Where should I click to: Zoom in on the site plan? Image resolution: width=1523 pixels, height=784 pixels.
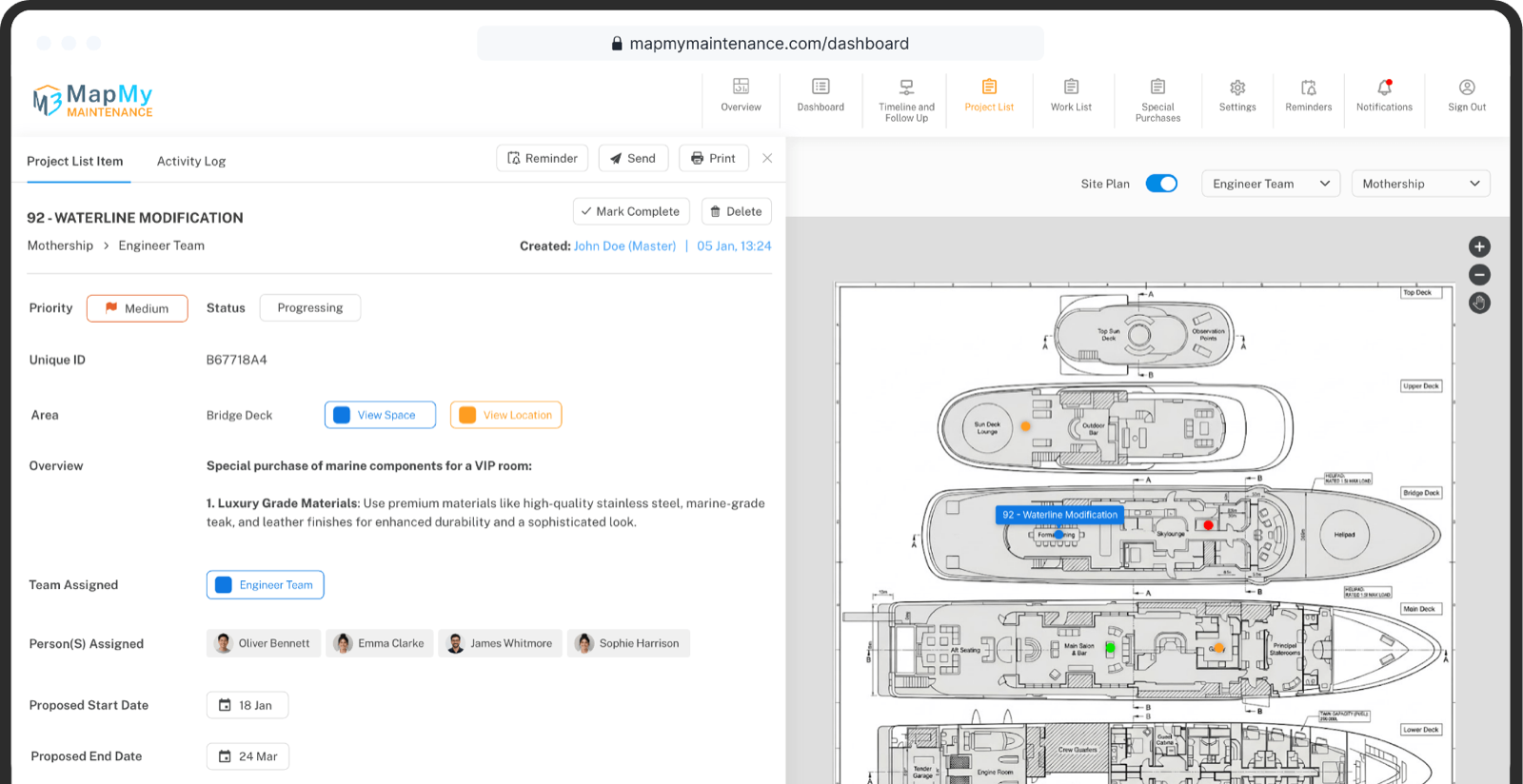[x=1479, y=246]
